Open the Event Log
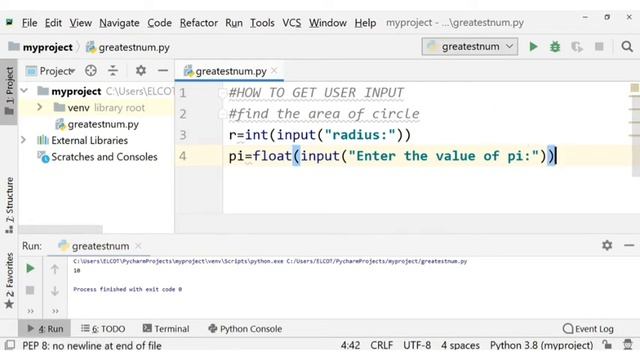This screenshot has height=360, width=640. [588, 329]
